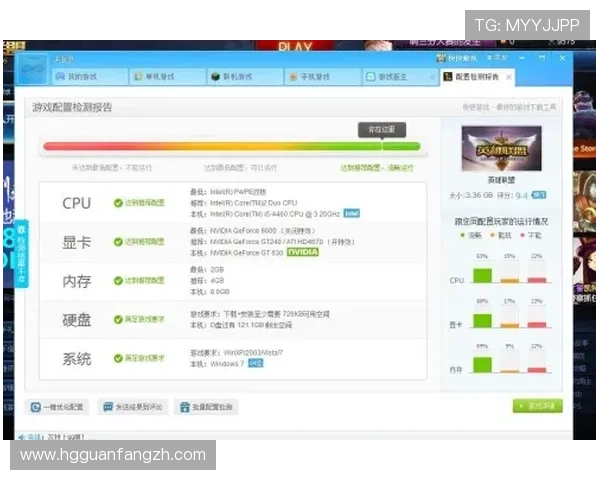Click the green check icon in the CPU row
Viewport: 600px width, 480px height.
(x=118, y=203)
